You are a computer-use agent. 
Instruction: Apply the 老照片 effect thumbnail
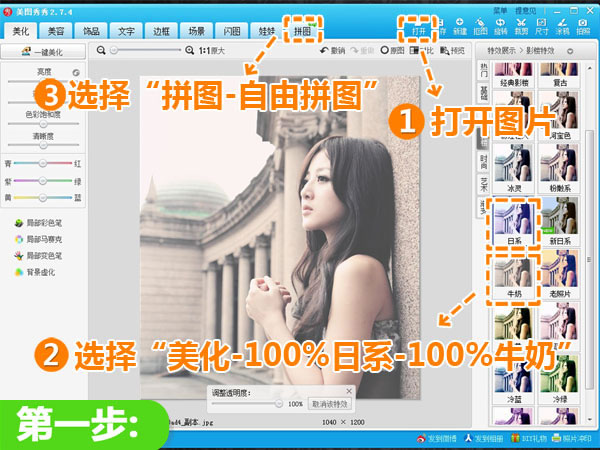[x=559, y=276]
